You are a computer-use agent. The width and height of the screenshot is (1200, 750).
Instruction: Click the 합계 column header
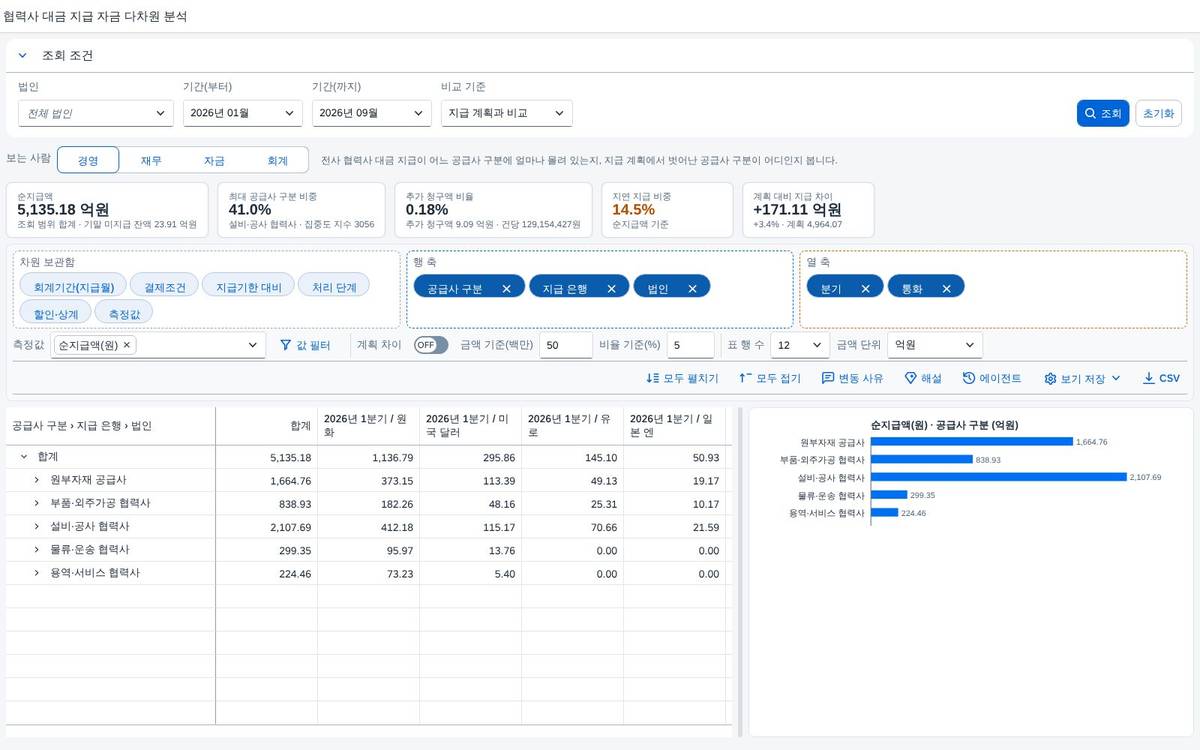267,426
